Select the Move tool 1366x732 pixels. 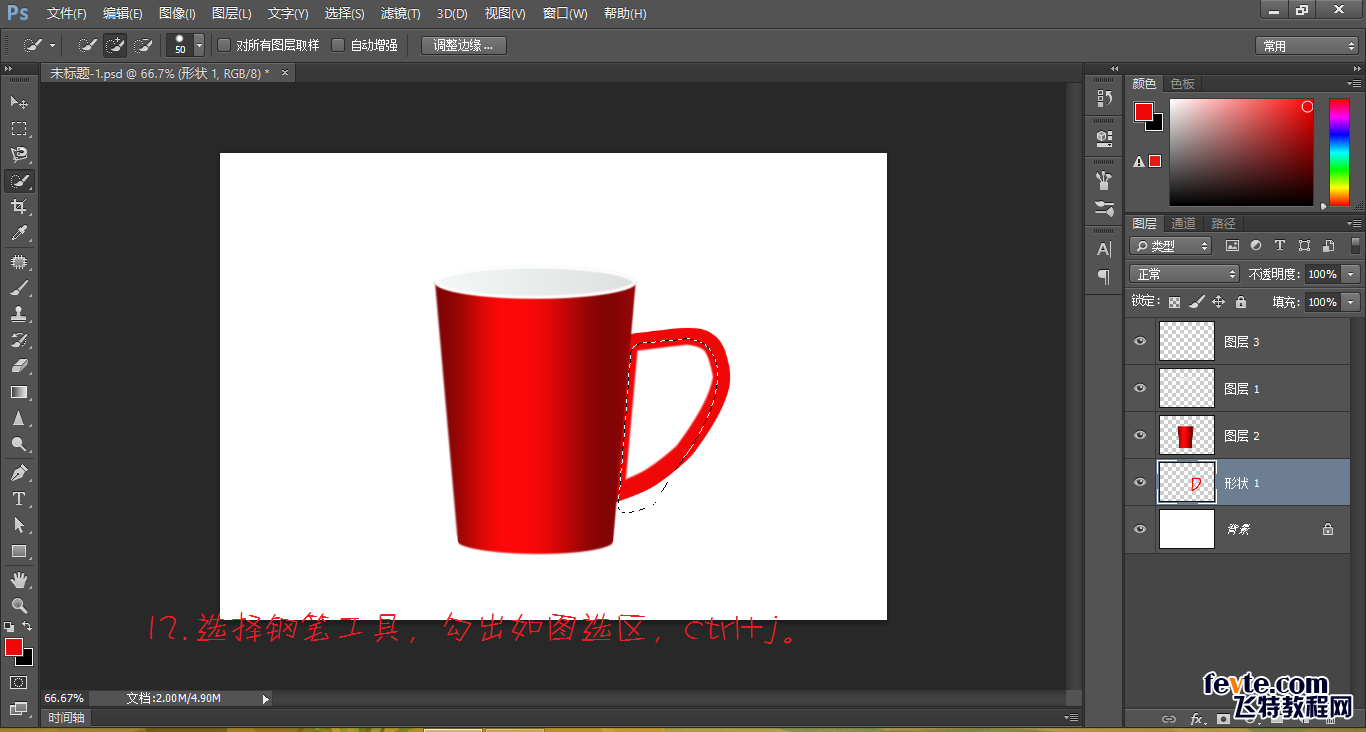[19, 102]
